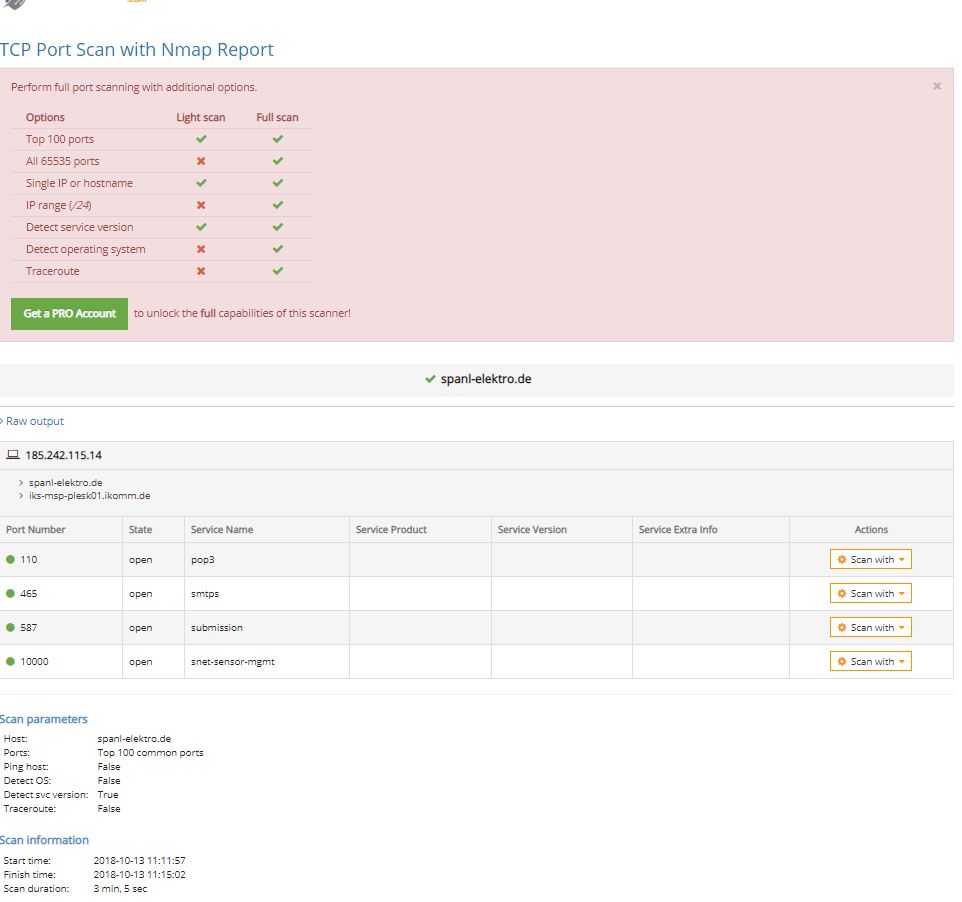The height and width of the screenshot is (902, 962).
Task: Click the snet-sensor-mgmt service name cell
Action: pyautogui.click(x=232, y=662)
